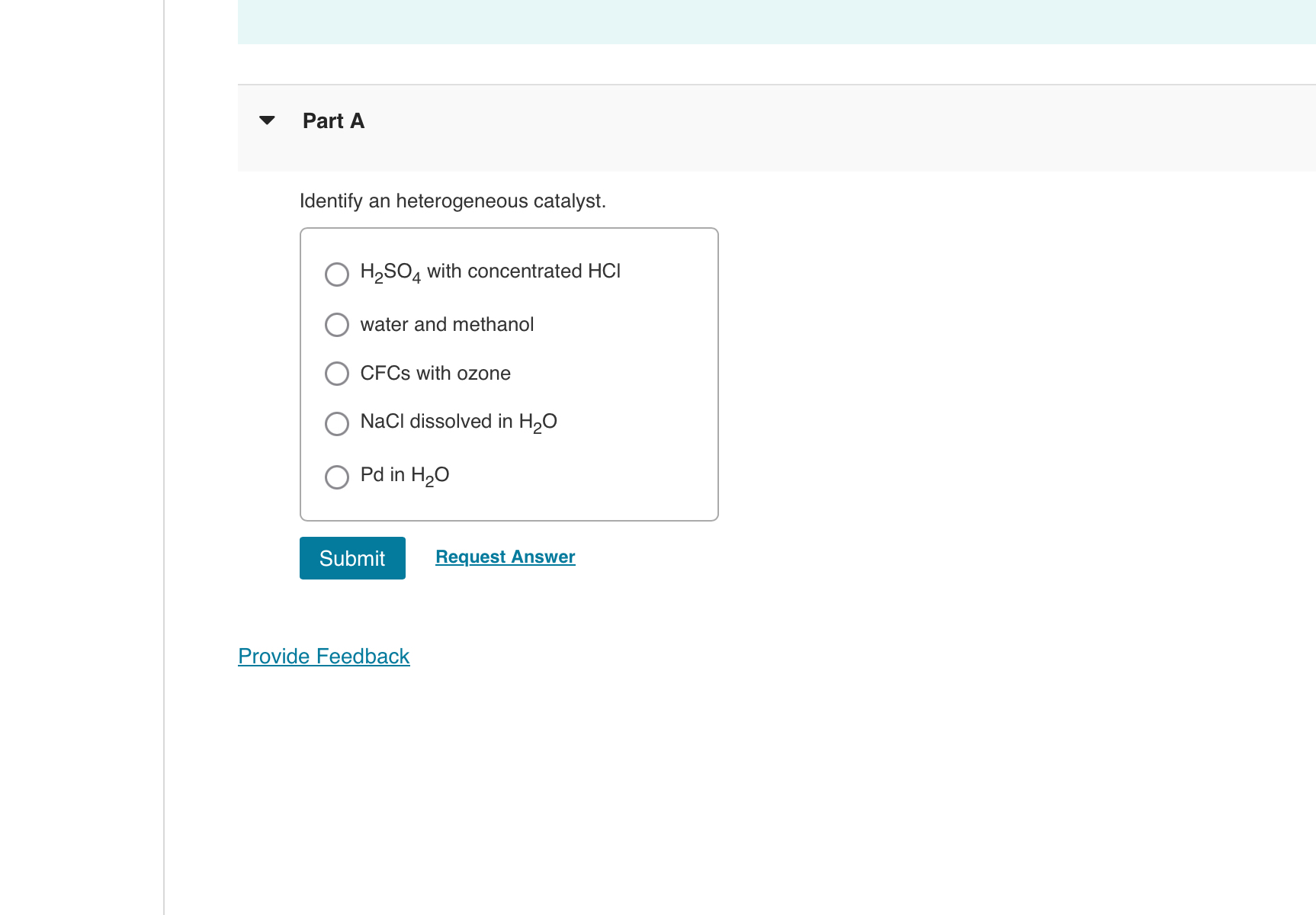Click the Submit button
This screenshot has height=915, width=1316.
pyautogui.click(x=351, y=557)
